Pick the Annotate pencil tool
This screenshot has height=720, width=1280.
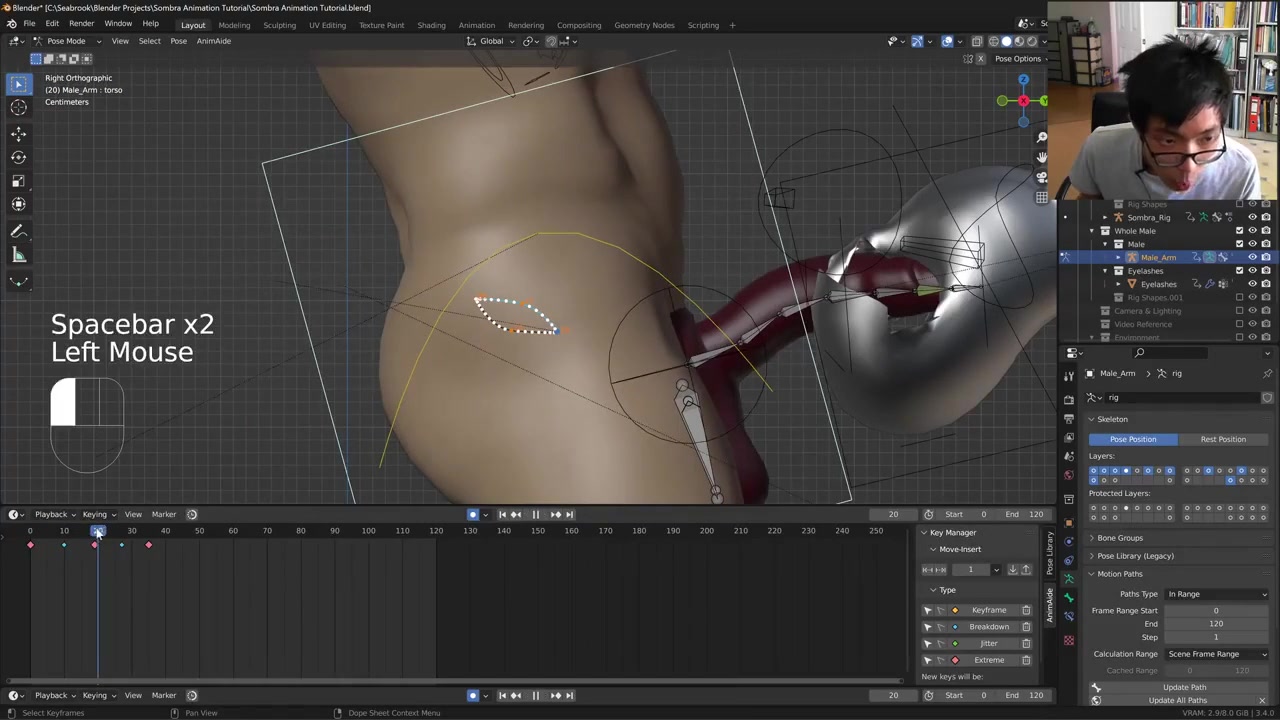(x=18, y=231)
